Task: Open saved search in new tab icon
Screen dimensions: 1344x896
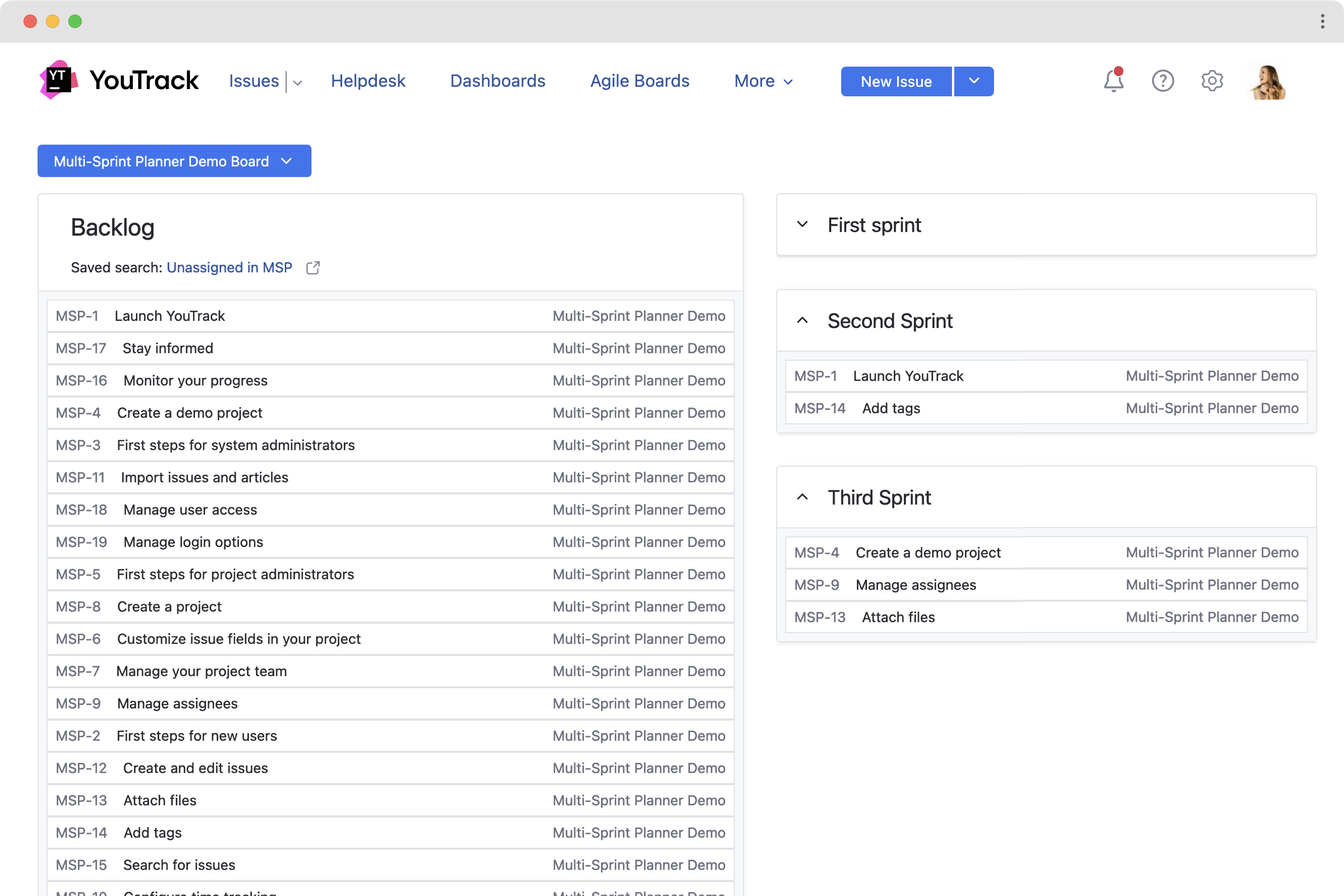Action: tap(313, 268)
